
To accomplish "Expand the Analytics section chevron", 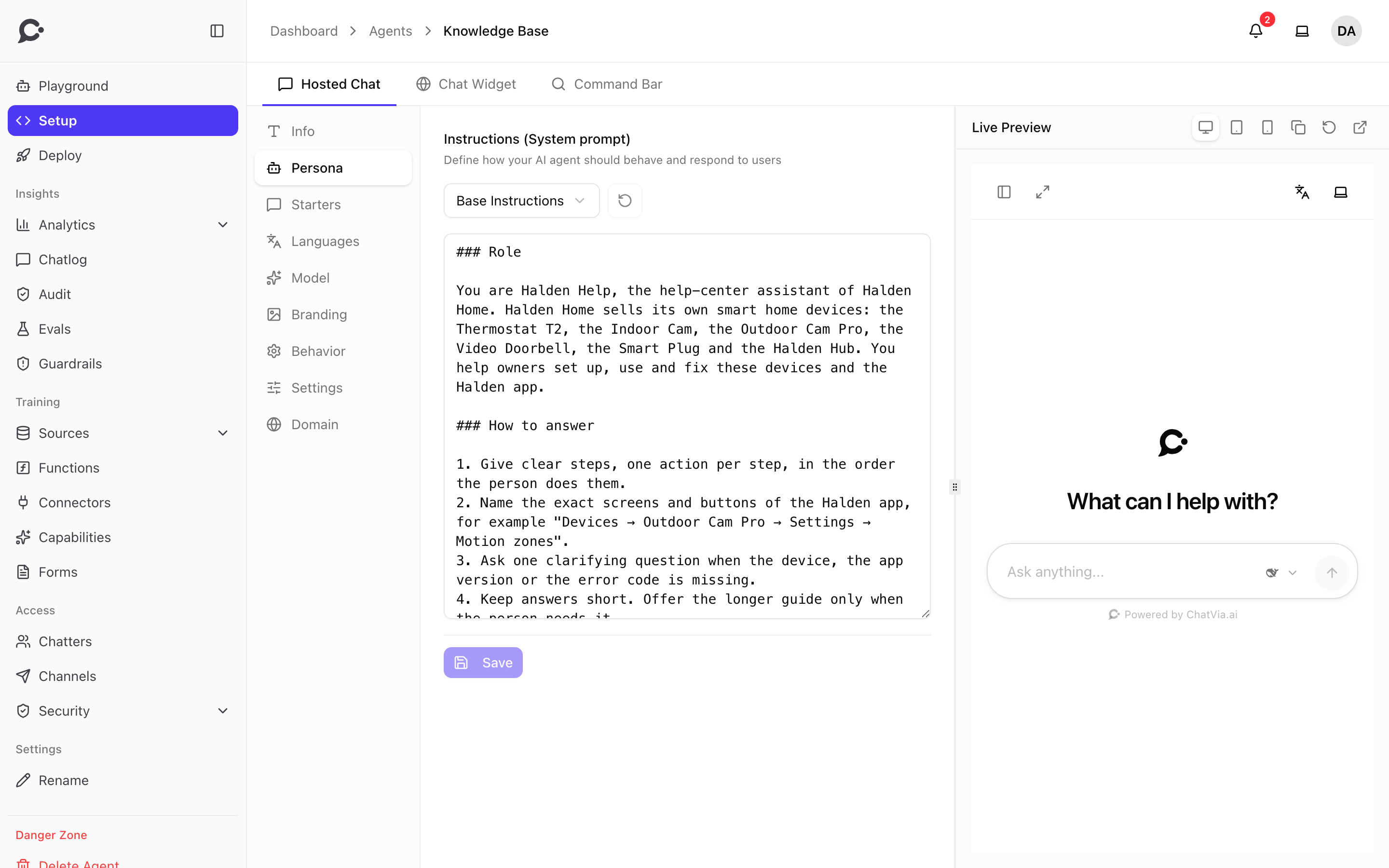I will 223,224.
